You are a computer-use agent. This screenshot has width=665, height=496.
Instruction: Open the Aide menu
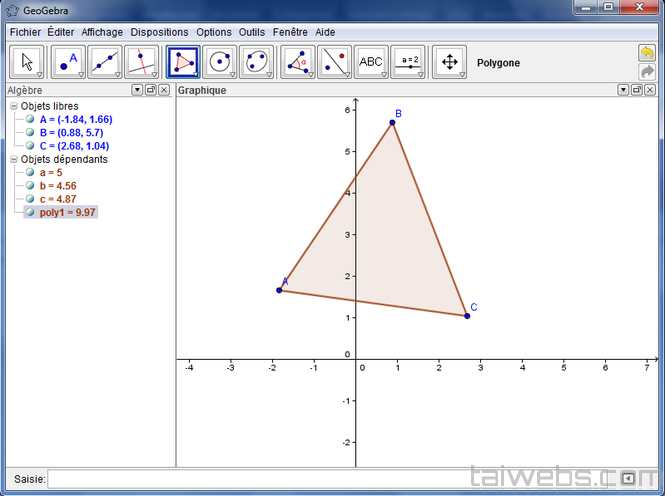(x=325, y=32)
